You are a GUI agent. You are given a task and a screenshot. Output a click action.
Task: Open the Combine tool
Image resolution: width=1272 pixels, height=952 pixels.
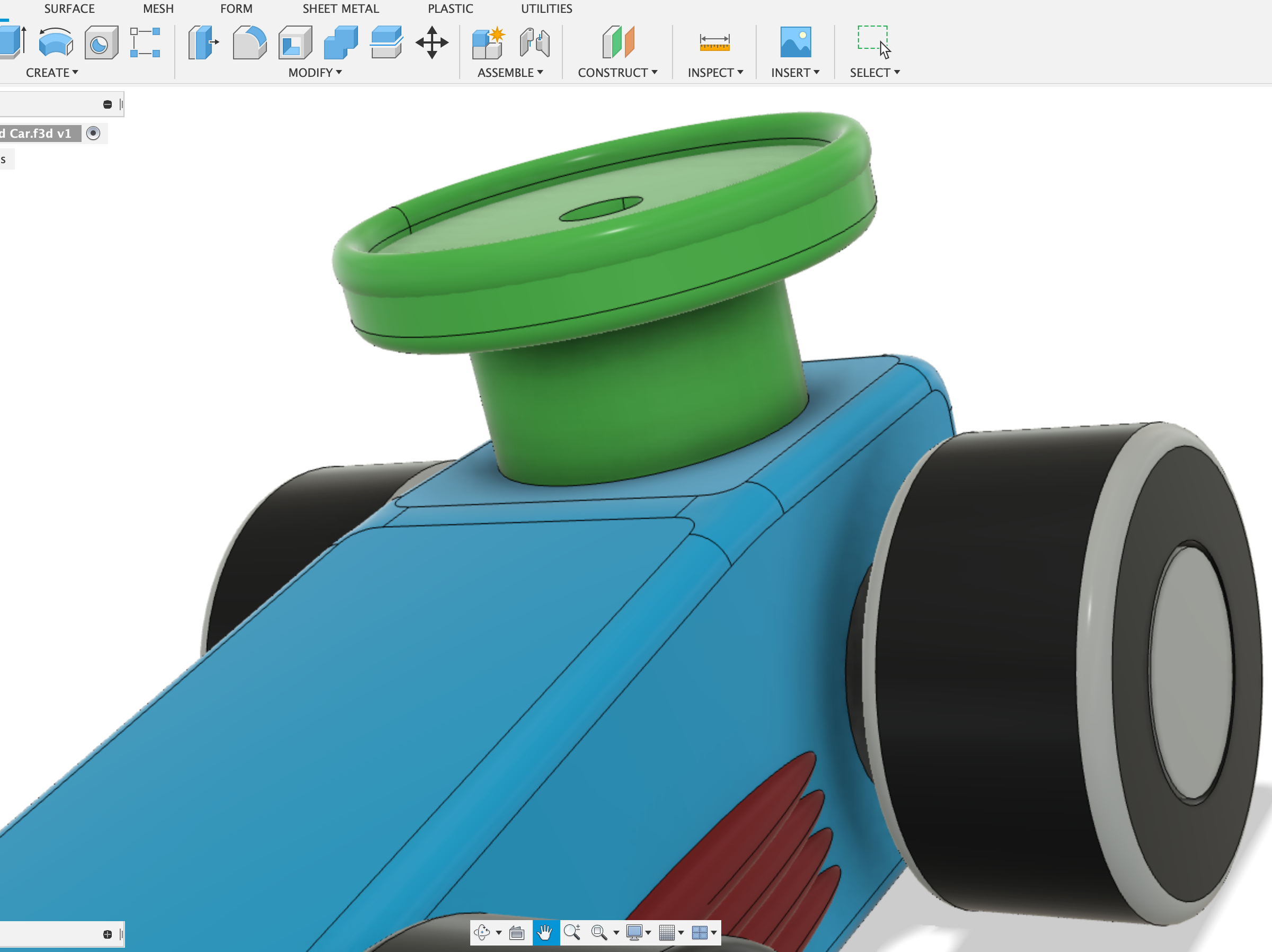[x=340, y=41]
